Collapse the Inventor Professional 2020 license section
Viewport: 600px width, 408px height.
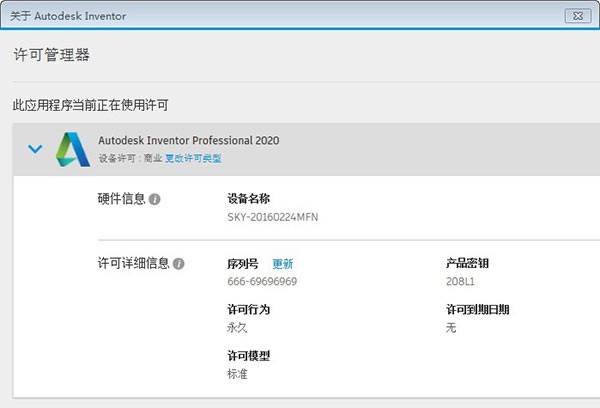(x=35, y=149)
